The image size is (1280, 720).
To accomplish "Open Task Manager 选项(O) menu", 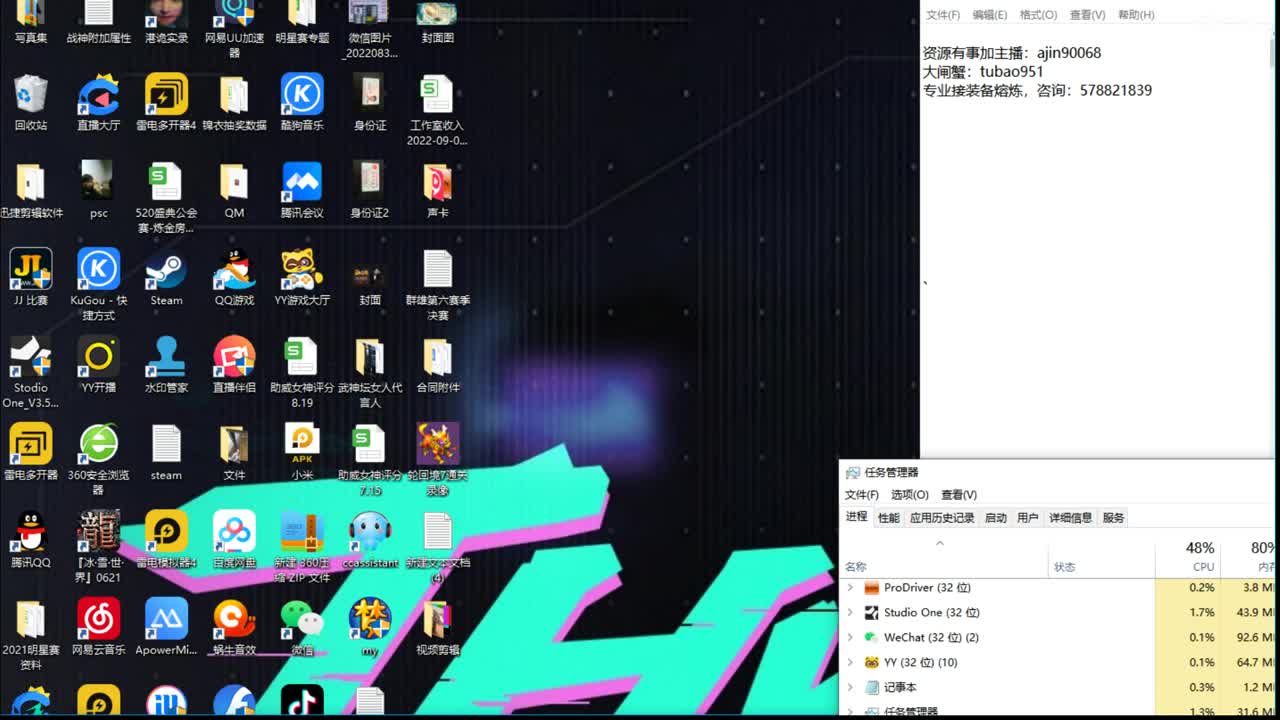I will pyautogui.click(x=910, y=495).
